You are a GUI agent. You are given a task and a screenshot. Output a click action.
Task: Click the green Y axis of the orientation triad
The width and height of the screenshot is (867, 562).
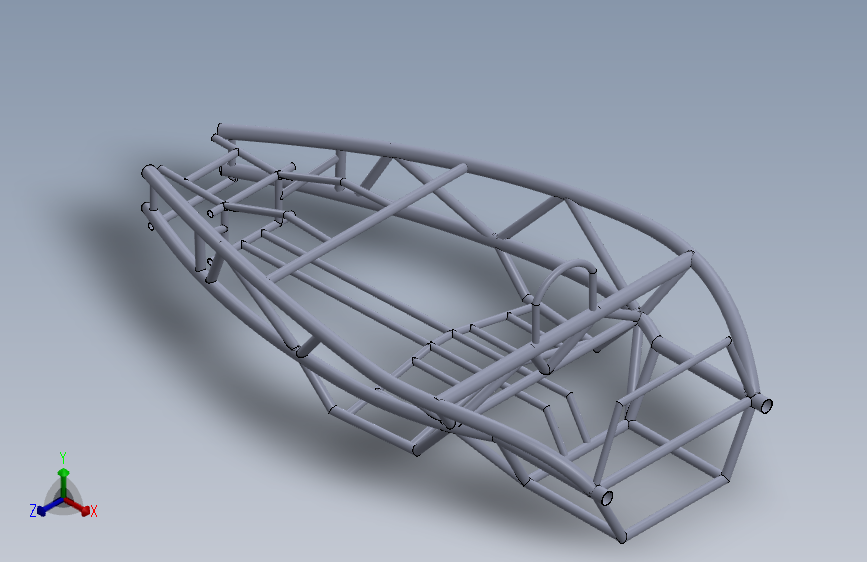[x=64, y=482]
